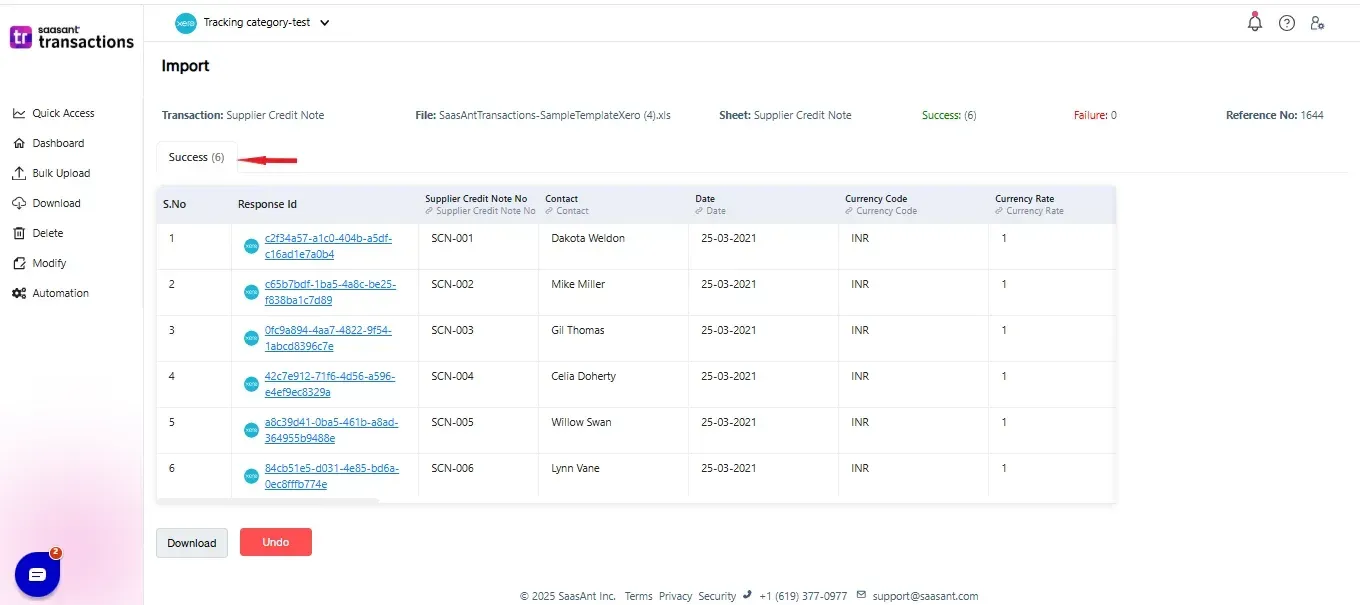This screenshot has height=605, width=1360.
Task: Open the Tracking category-test organization dropdown
Action: [266, 22]
